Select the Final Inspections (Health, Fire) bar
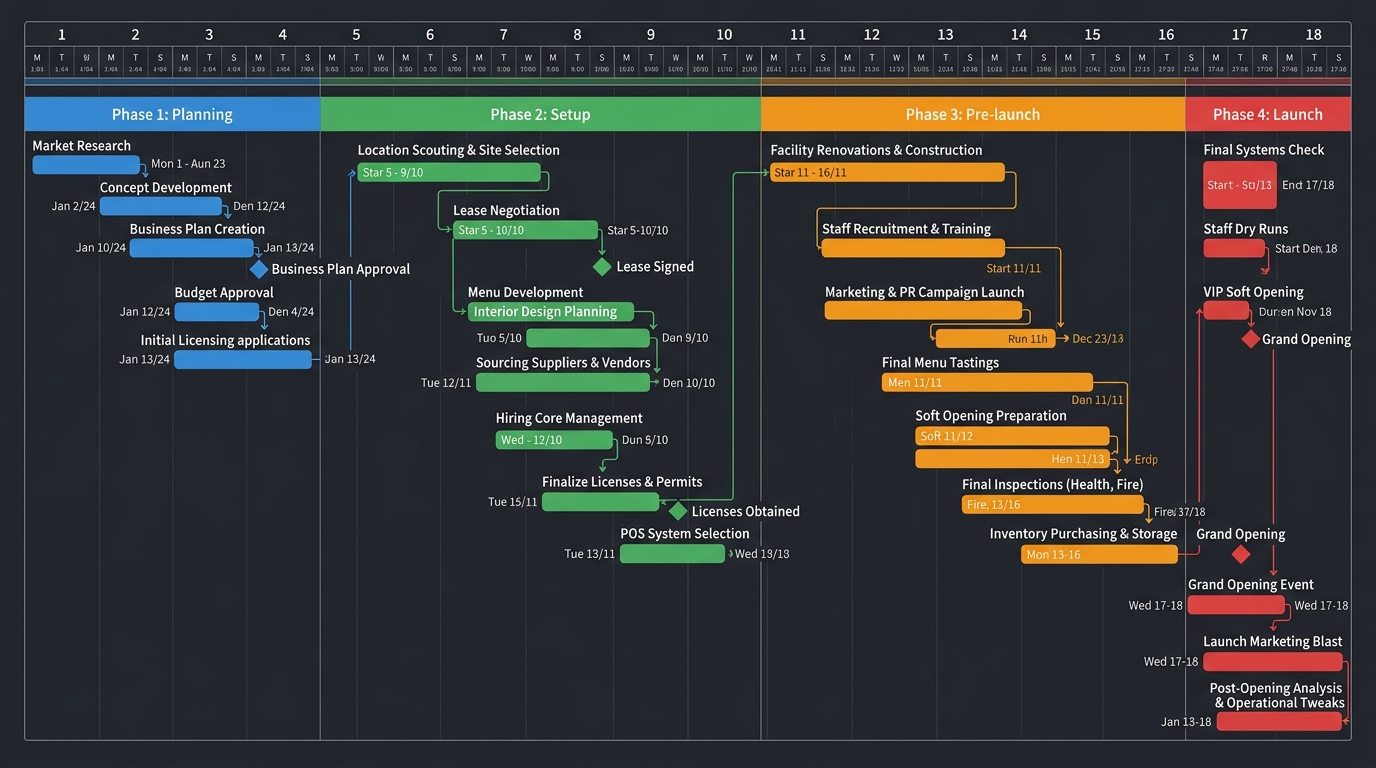The image size is (1376, 768). coord(1052,504)
